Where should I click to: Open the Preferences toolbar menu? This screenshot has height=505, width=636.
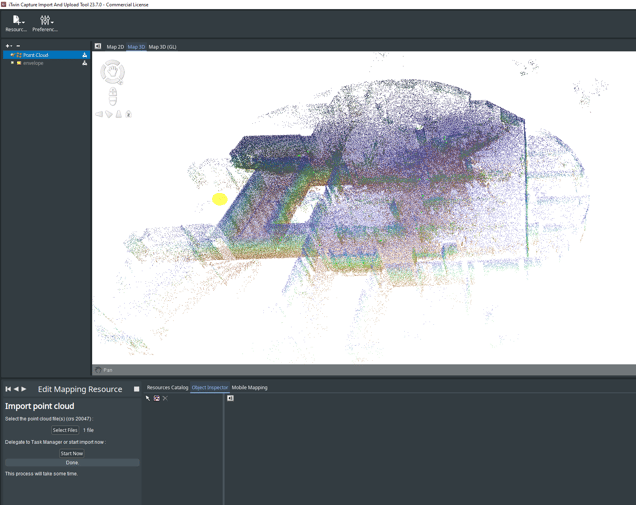pyautogui.click(x=45, y=23)
